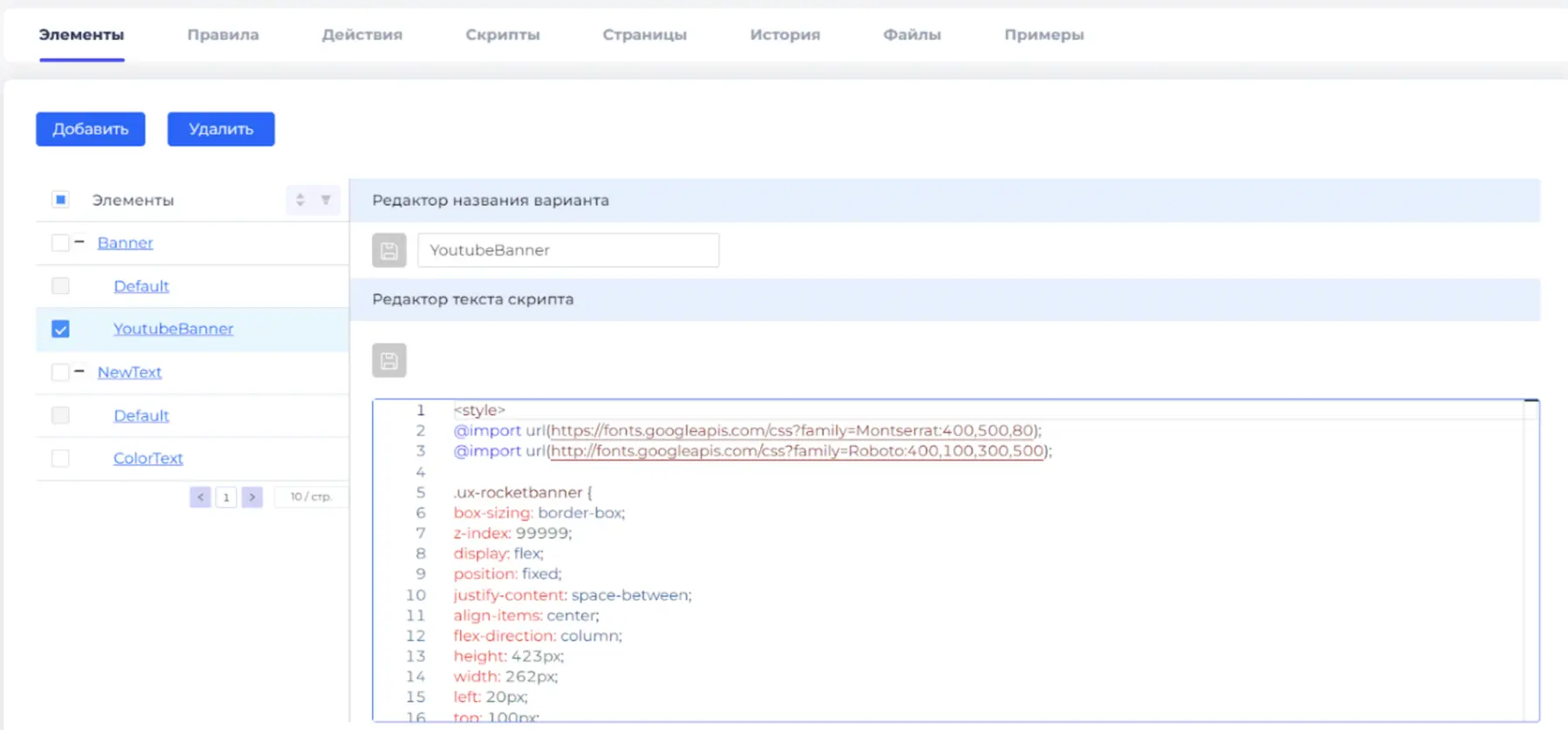Open the ColorText variant link
This screenshot has width=1568, height=730.
pos(148,458)
